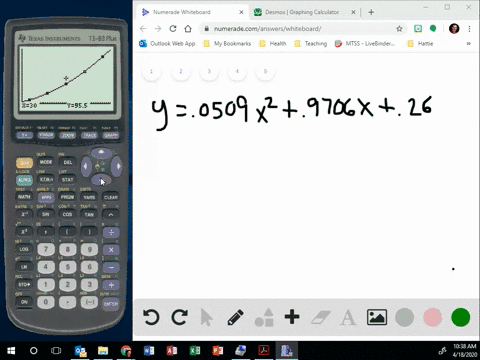Click calculator WINDOW key
The height and width of the screenshot is (360, 480).
(46, 135)
